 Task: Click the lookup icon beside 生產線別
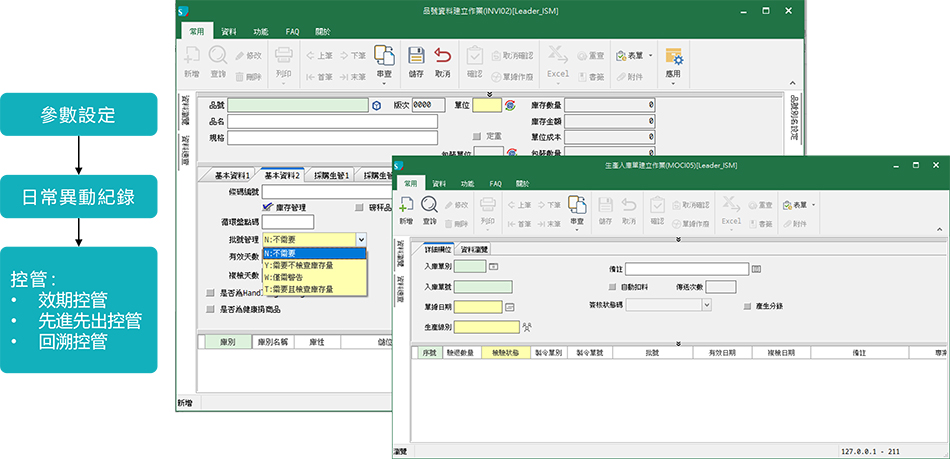coord(526,326)
